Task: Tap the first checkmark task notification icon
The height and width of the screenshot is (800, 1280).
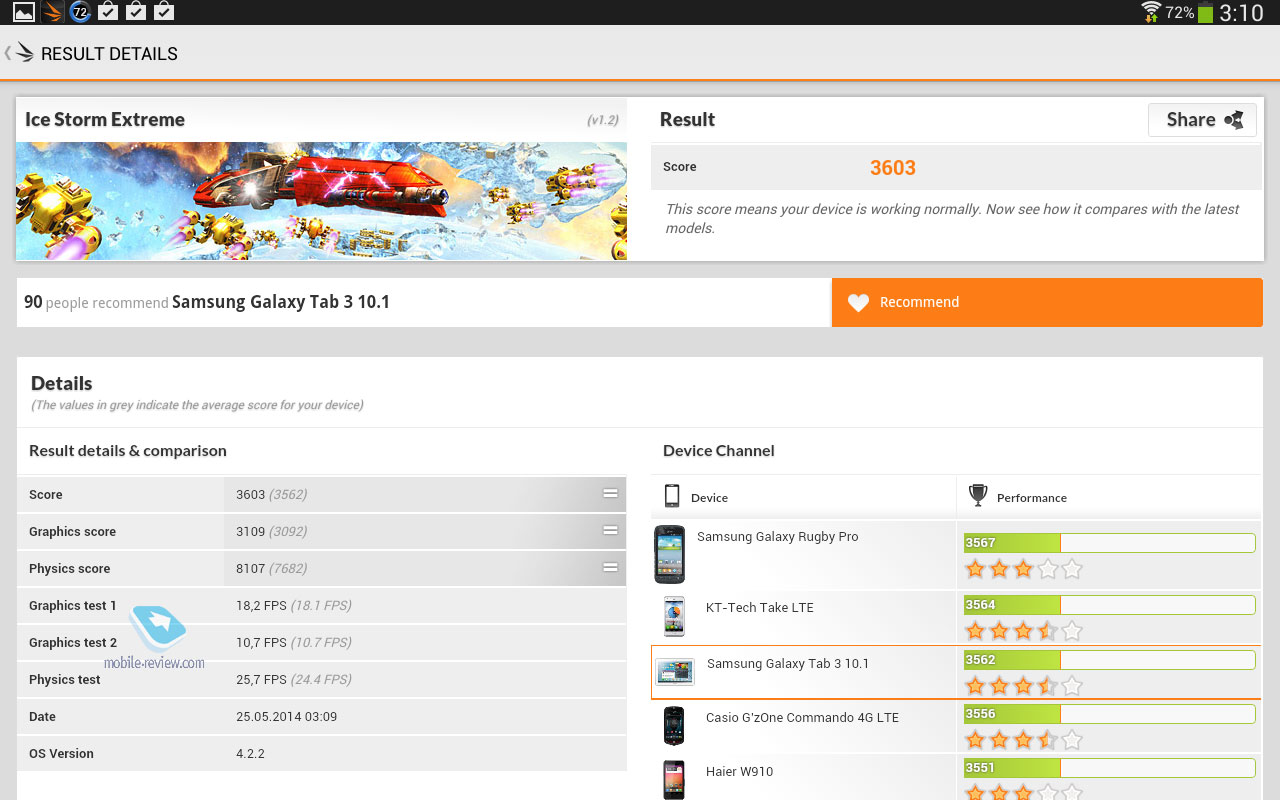Action: point(109,12)
